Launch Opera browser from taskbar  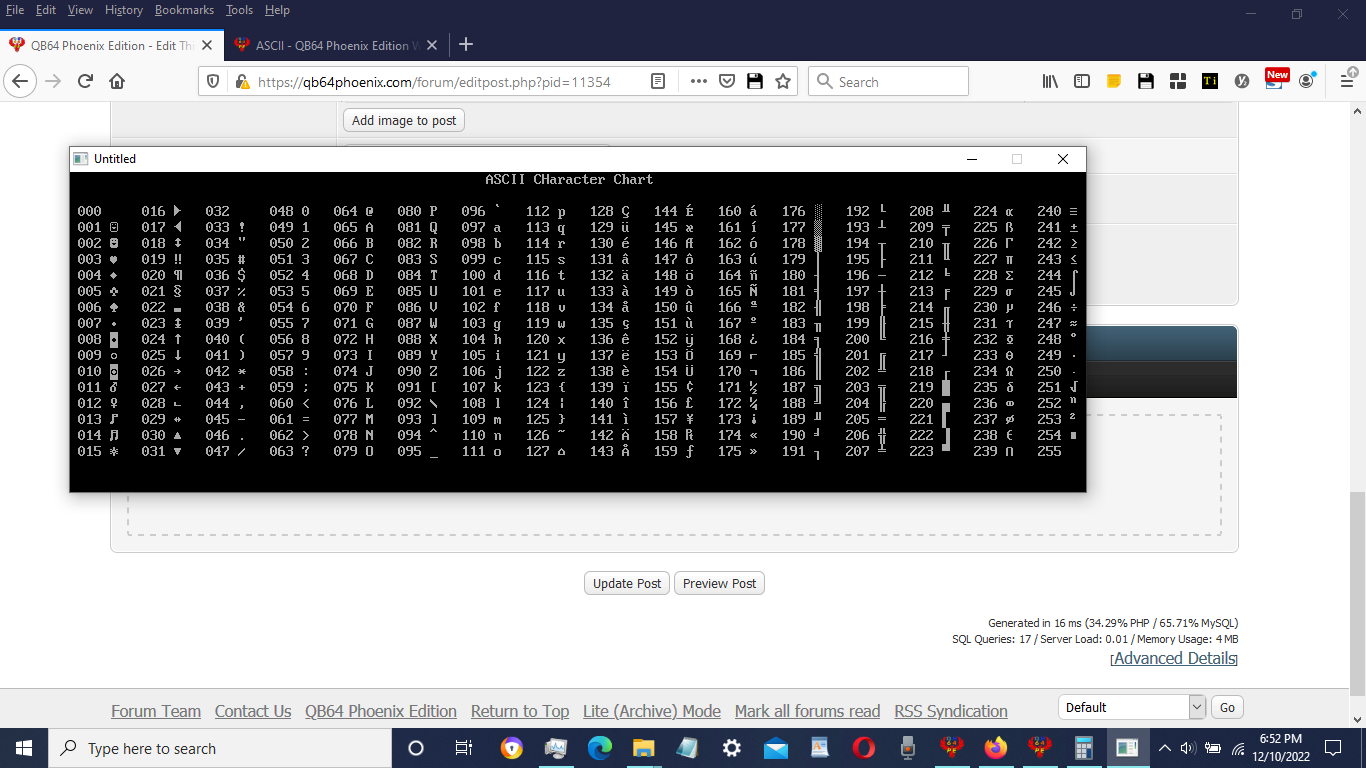[864, 748]
